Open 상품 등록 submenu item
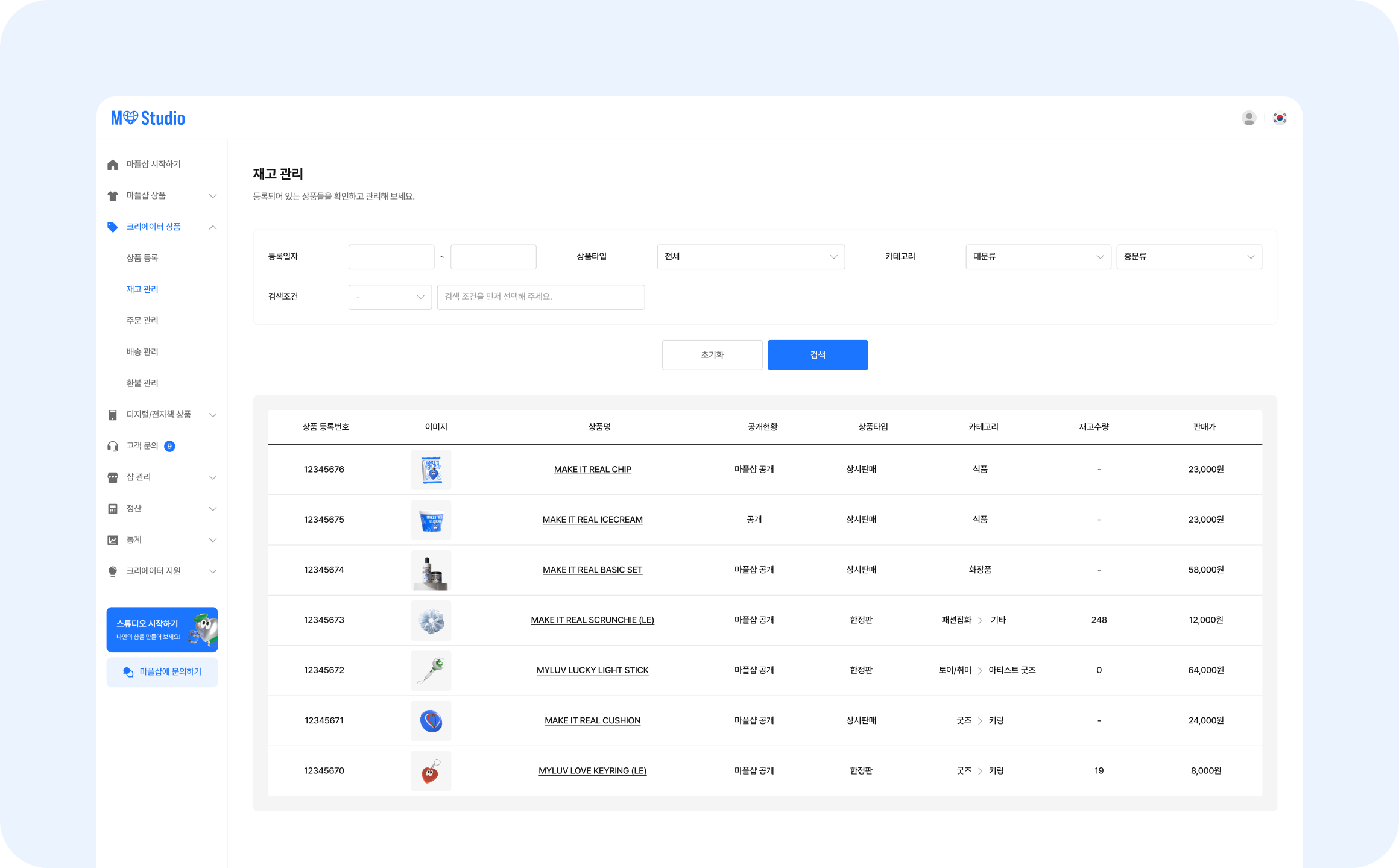The height and width of the screenshot is (868, 1399). (142, 258)
